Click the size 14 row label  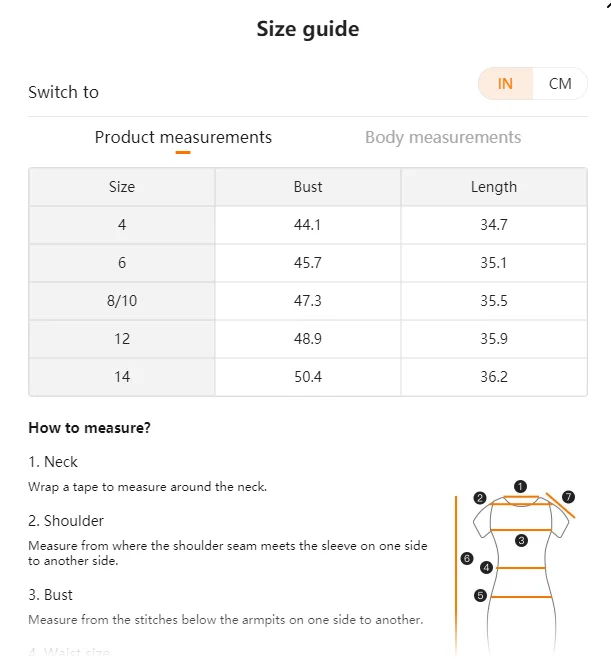(x=122, y=377)
